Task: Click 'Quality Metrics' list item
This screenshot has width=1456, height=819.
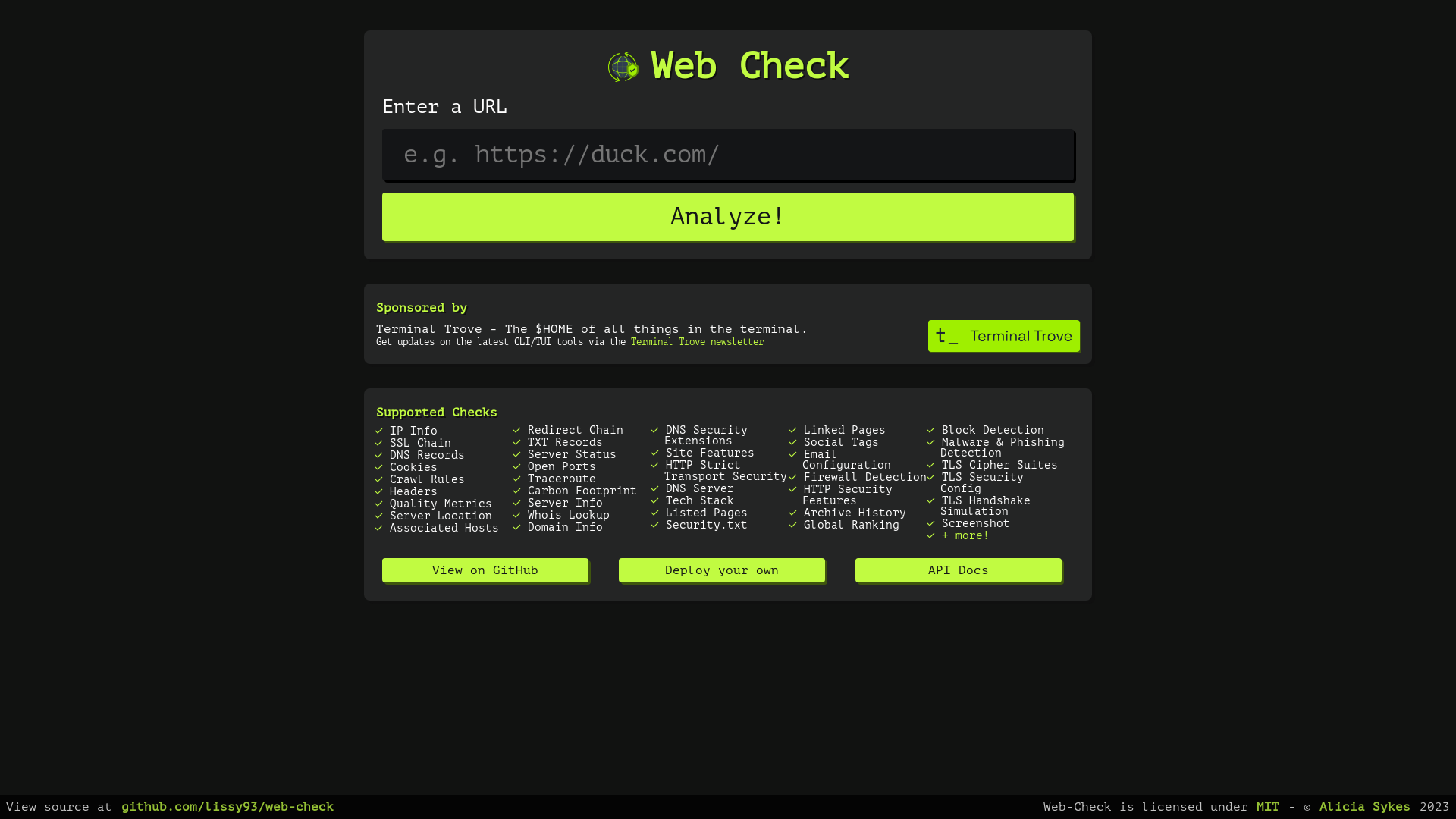Action: pos(441,504)
